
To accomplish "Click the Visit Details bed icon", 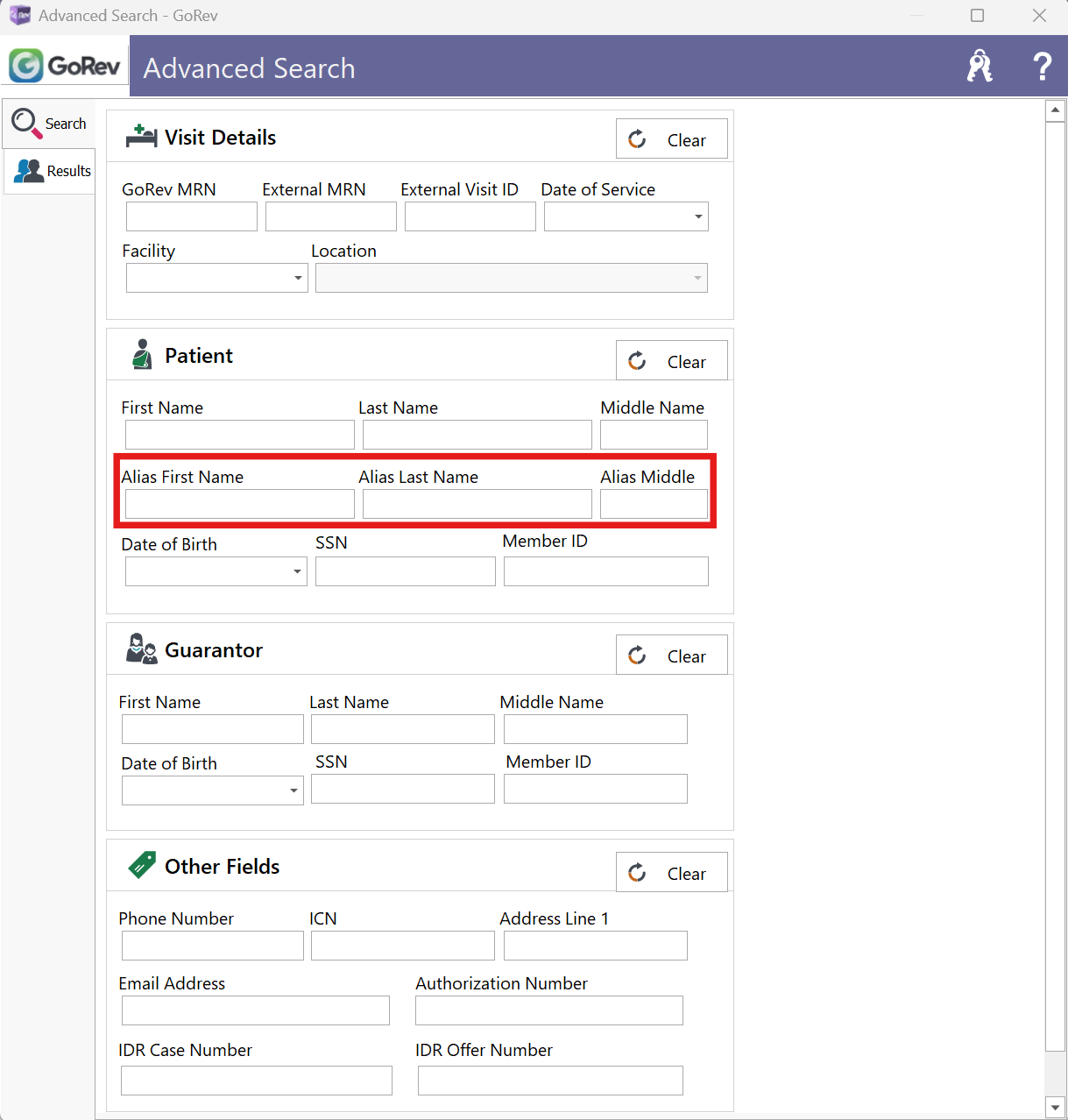I will [141, 137].
